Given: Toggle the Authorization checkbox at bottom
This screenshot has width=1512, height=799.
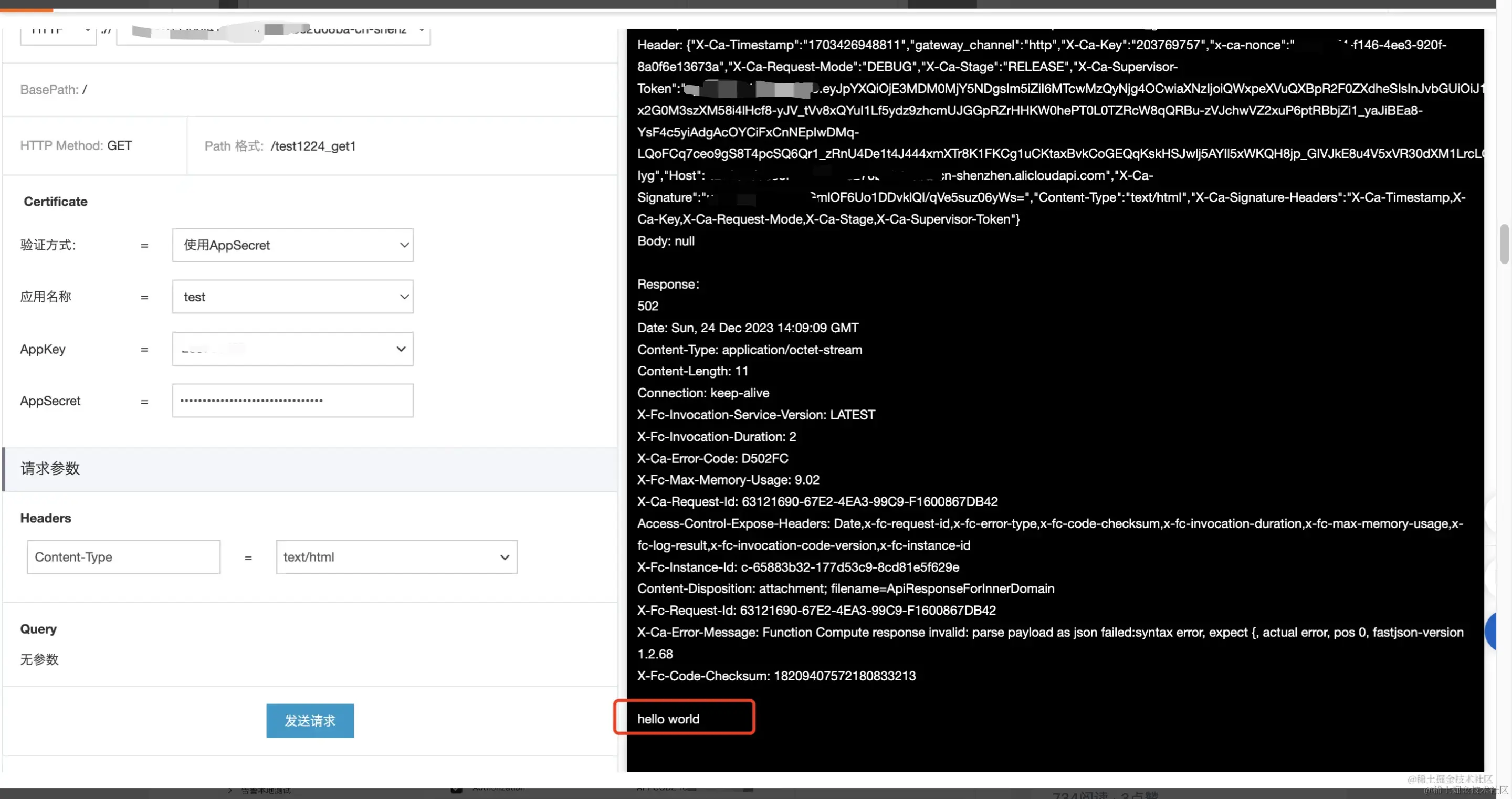Looking at the screenshot, I should (456, 790).
